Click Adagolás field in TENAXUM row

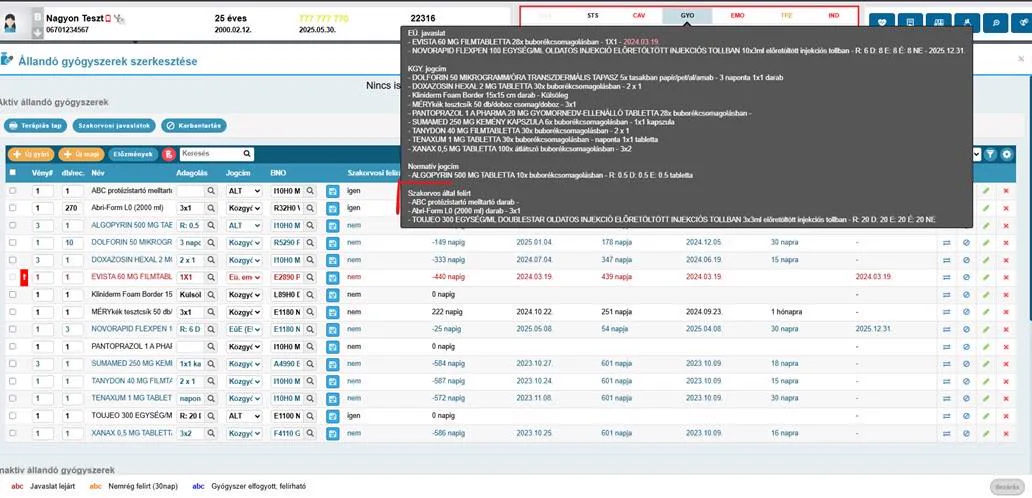190,399
